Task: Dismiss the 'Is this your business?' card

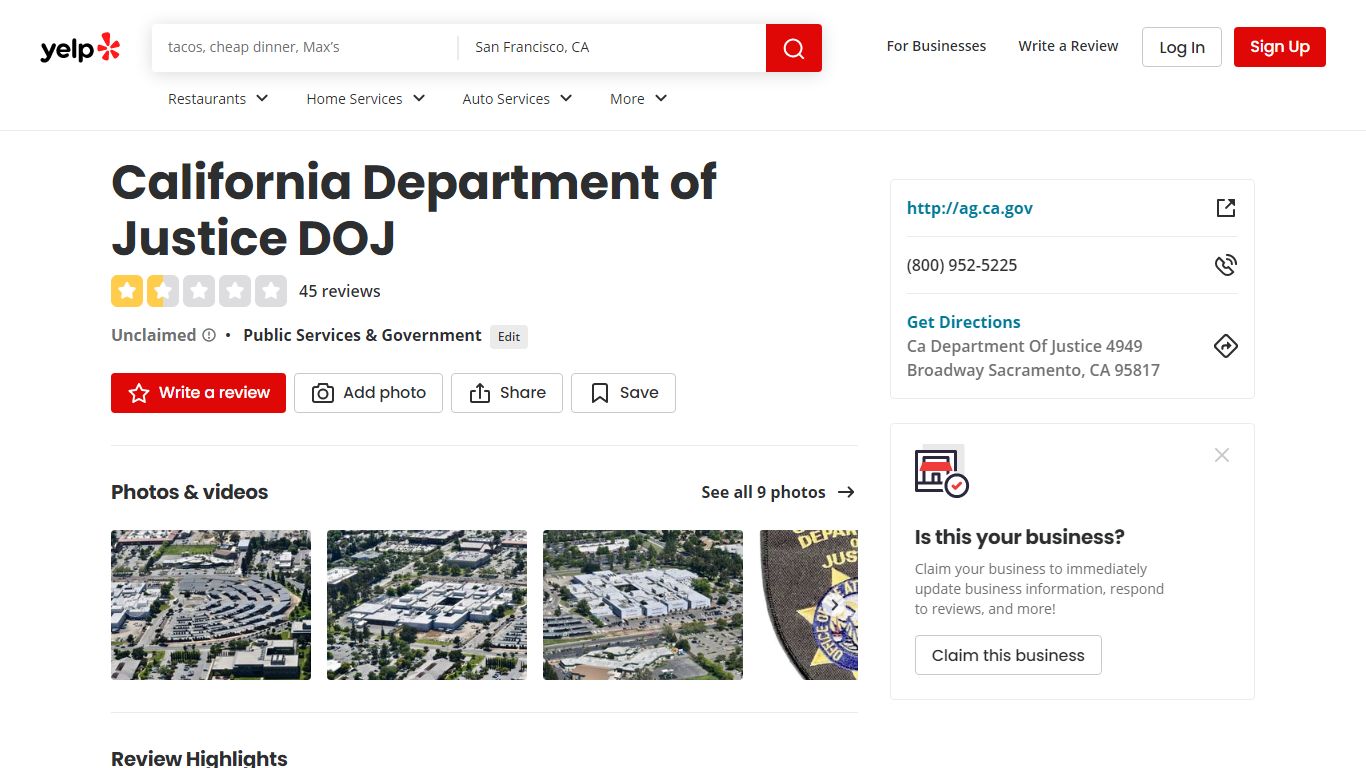Action: [1222, 455]
